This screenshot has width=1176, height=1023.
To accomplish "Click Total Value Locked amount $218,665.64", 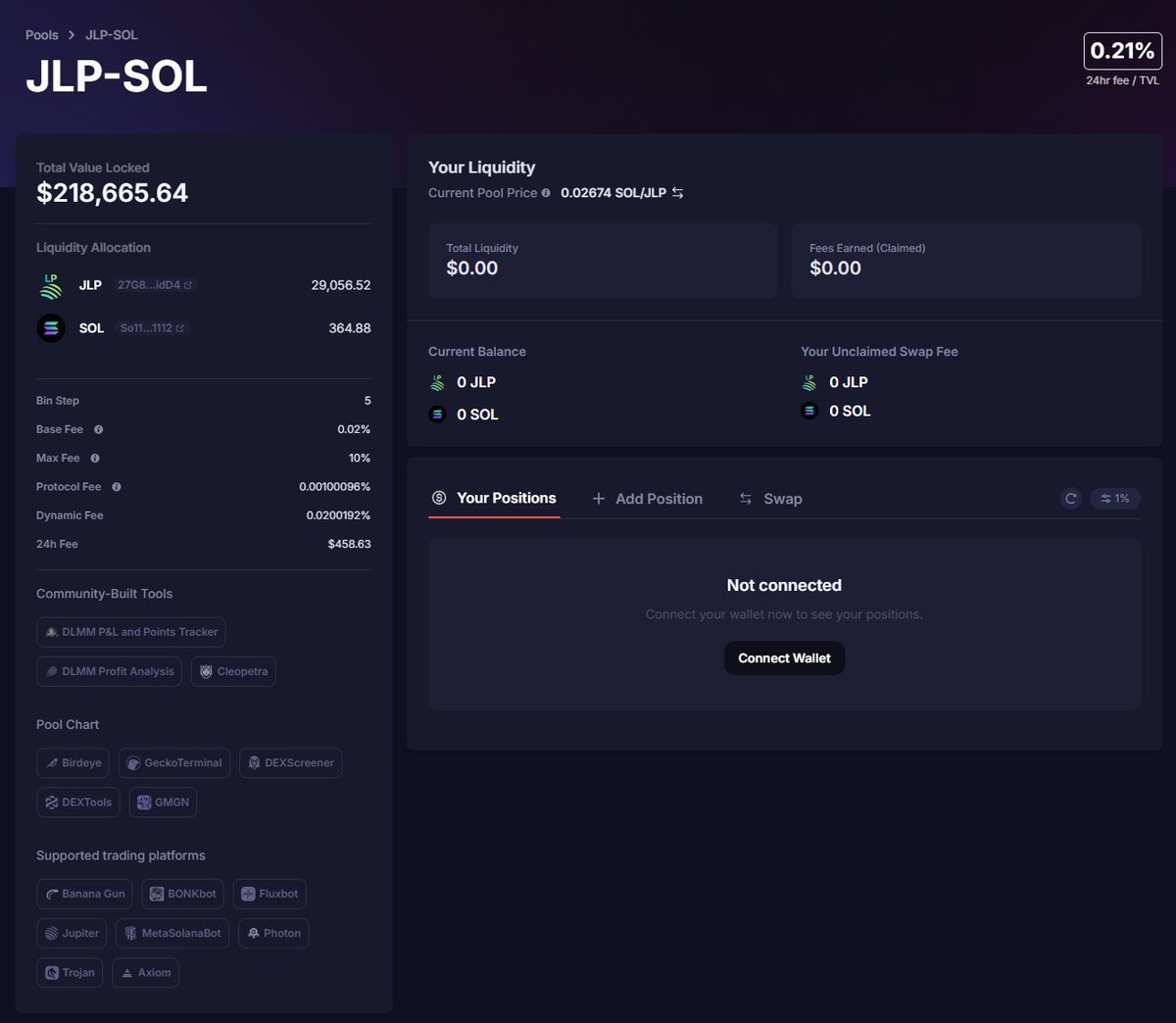I will tap(112, 193).
